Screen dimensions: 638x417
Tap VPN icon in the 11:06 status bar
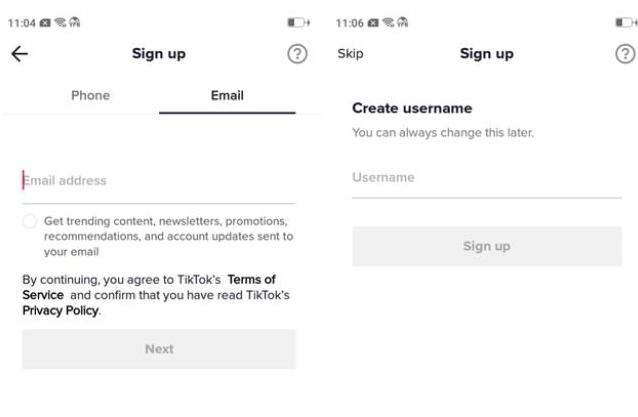pos(404,24)
